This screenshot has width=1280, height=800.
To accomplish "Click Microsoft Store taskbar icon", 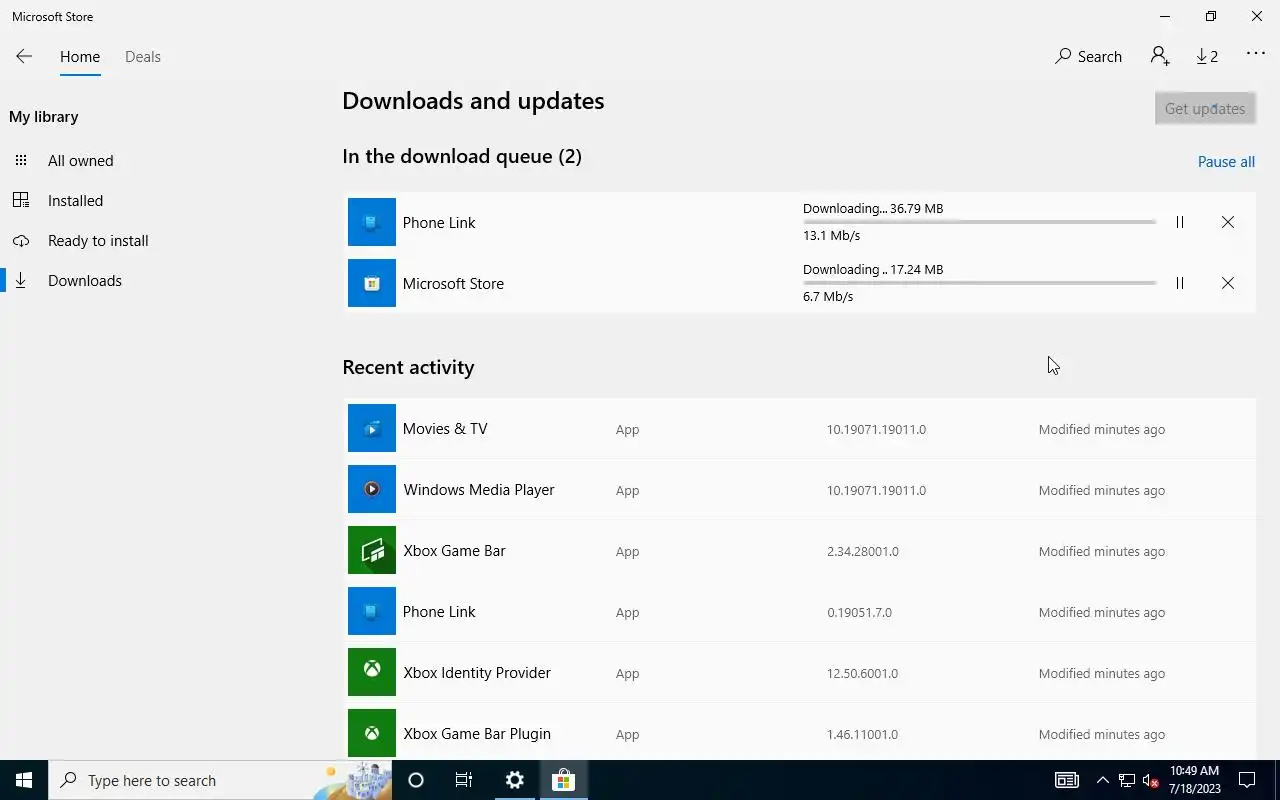I will click(563, 780).
